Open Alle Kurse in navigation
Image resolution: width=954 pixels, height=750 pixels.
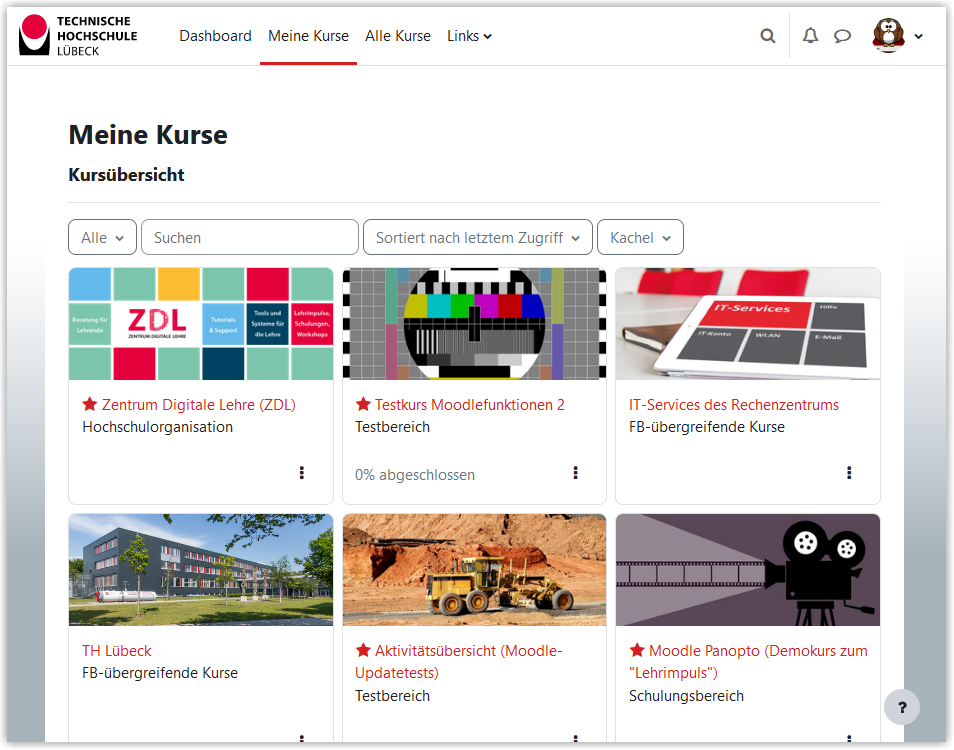[398, 36]
